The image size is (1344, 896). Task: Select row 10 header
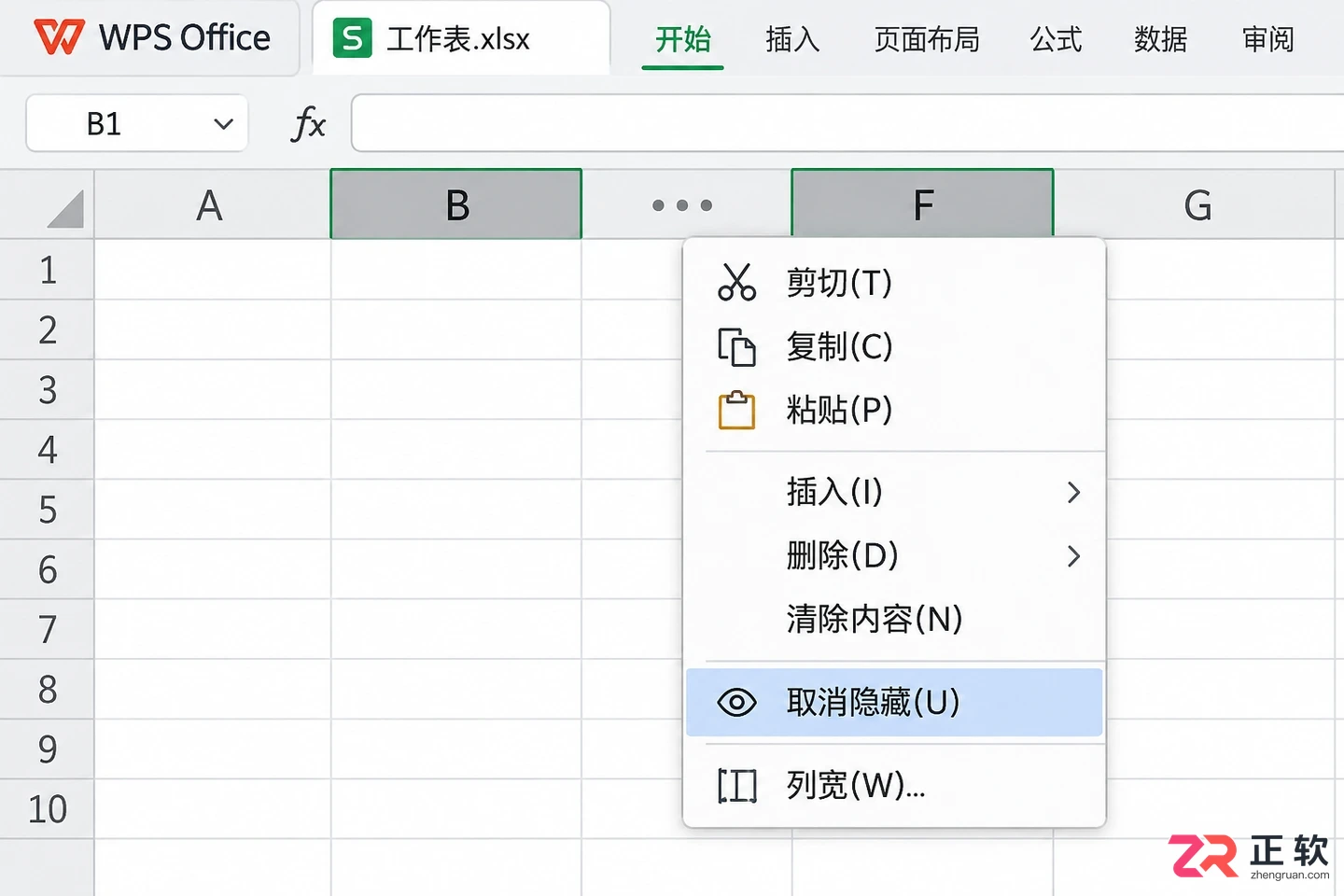pos(48,809)
